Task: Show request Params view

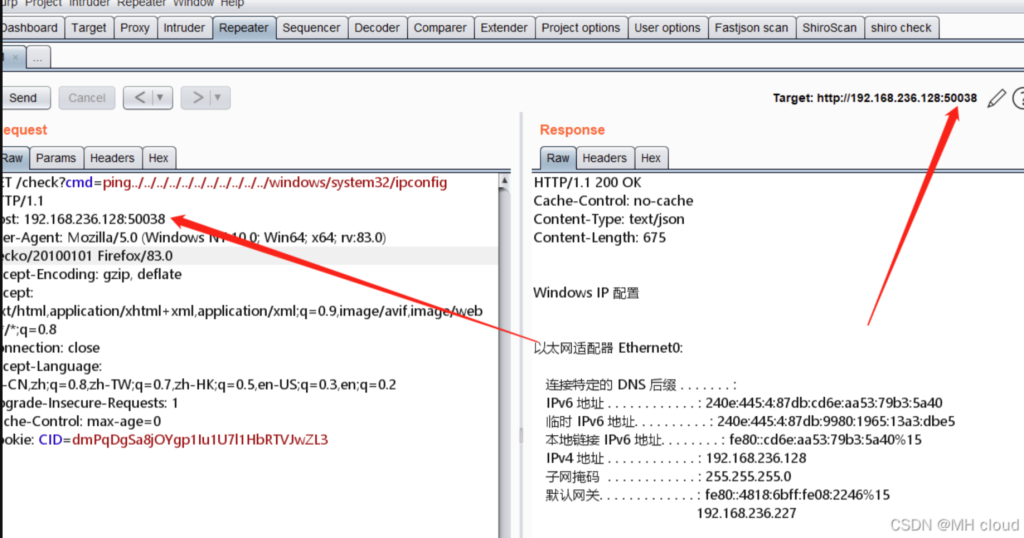Action: tap(56, 158)
